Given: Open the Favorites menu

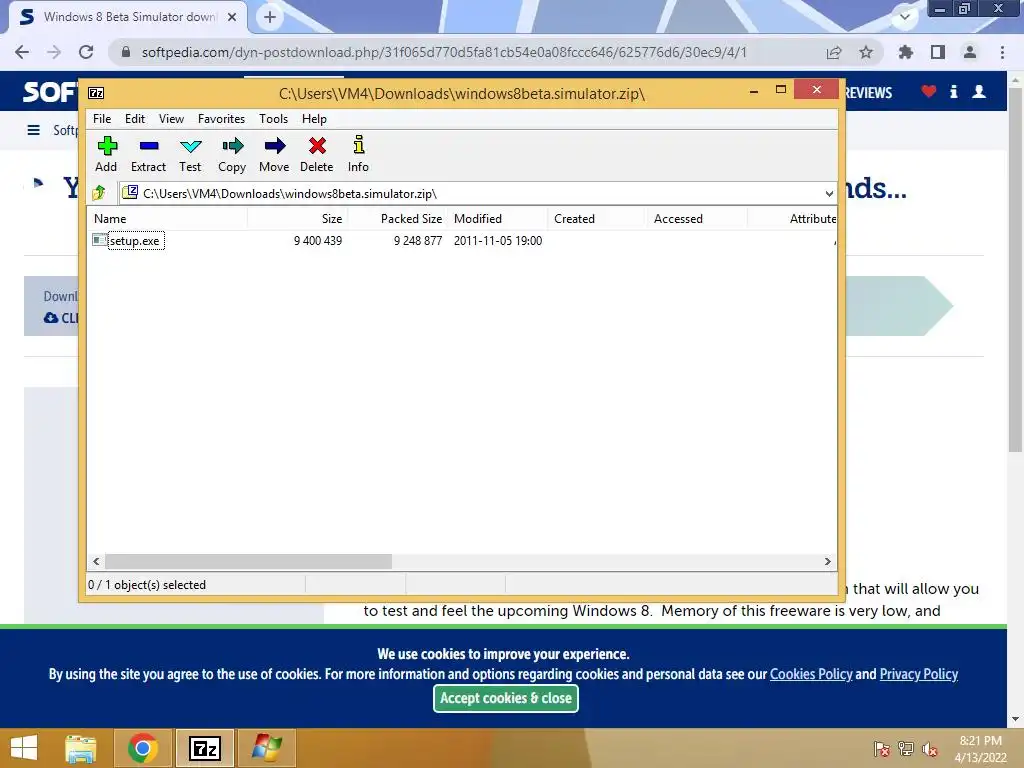Looking at the screenshot, I should pos(221,119).
